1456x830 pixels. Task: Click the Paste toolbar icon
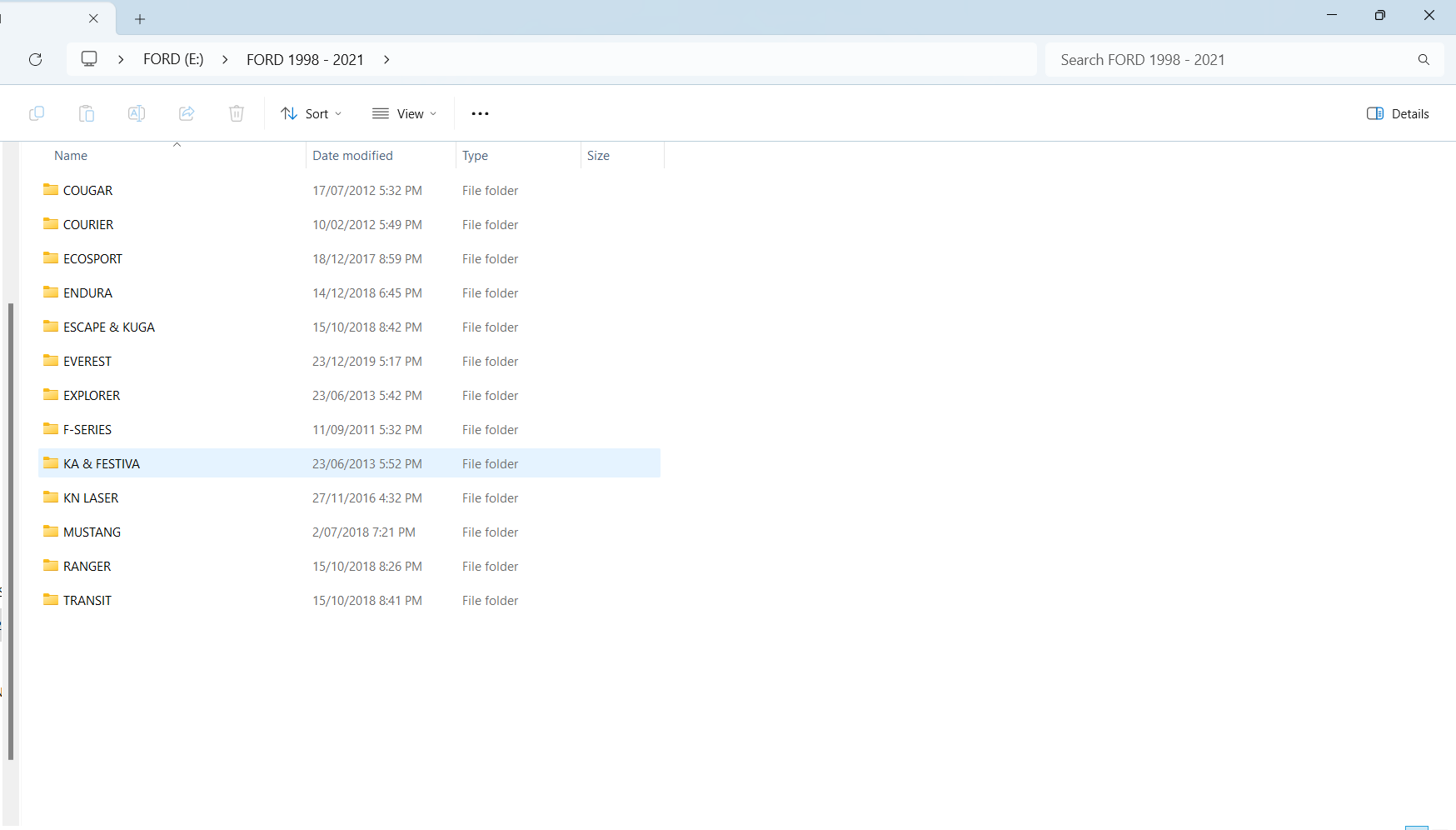[x=87, y=113]
